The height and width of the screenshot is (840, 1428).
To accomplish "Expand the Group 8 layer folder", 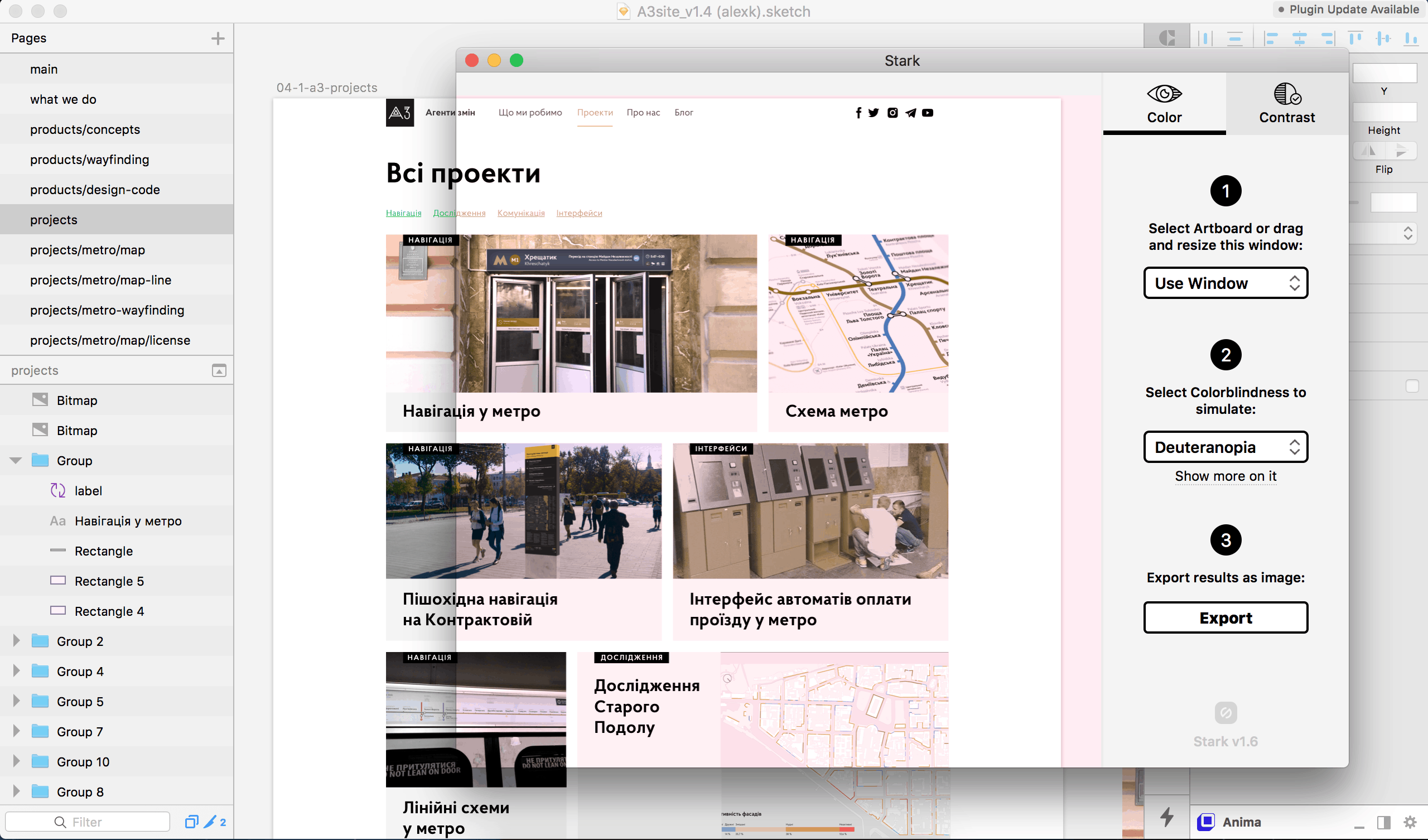I will click(16, 791).
